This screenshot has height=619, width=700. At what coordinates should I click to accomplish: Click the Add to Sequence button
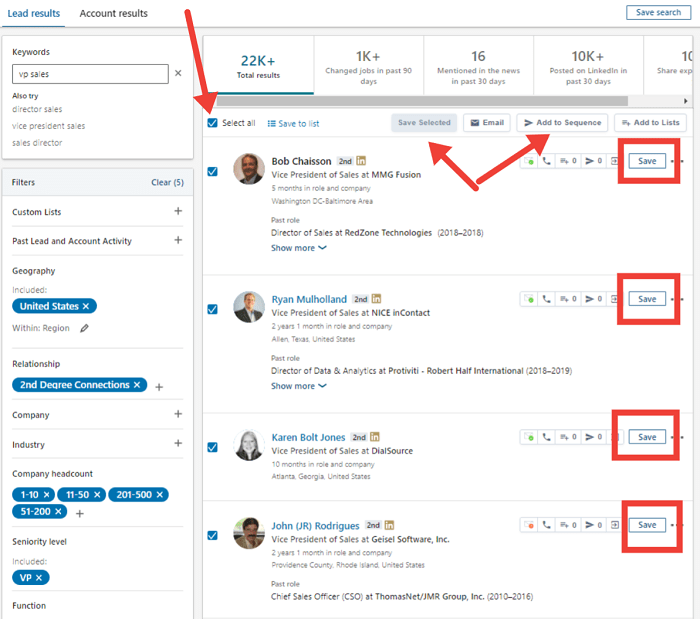(x=562, y=122)
